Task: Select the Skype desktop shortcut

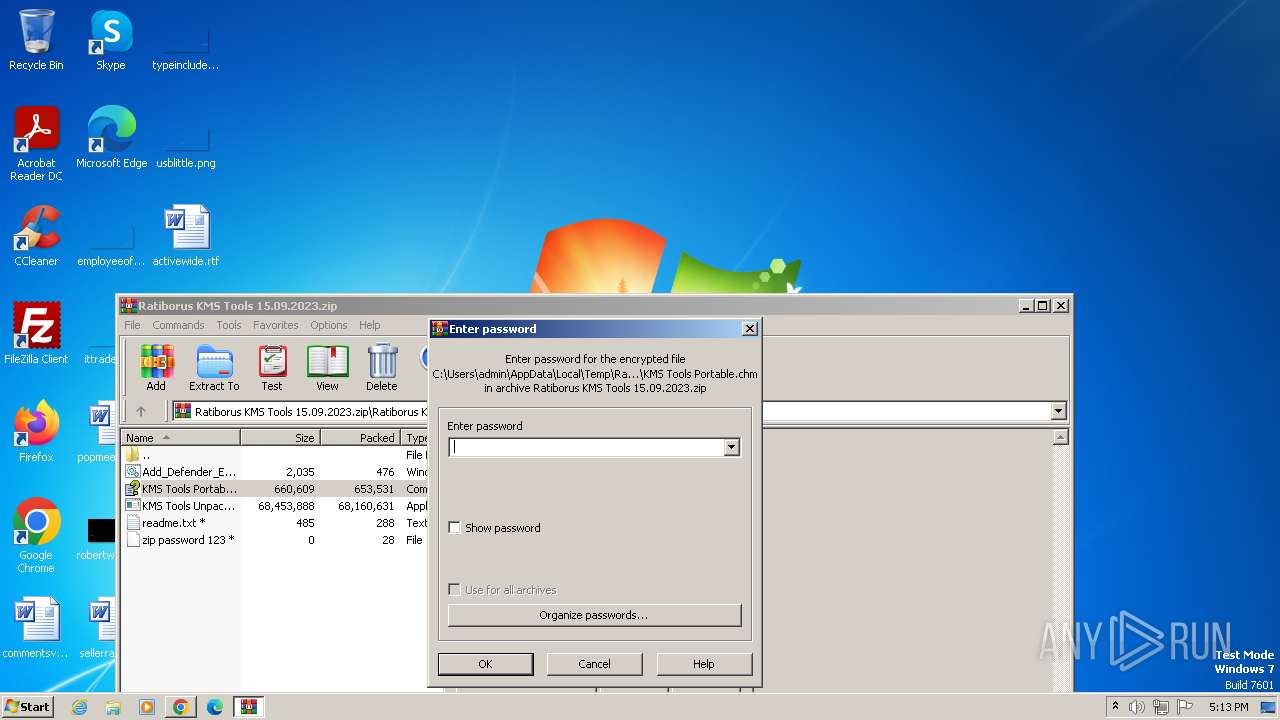Action: [111, 40]
